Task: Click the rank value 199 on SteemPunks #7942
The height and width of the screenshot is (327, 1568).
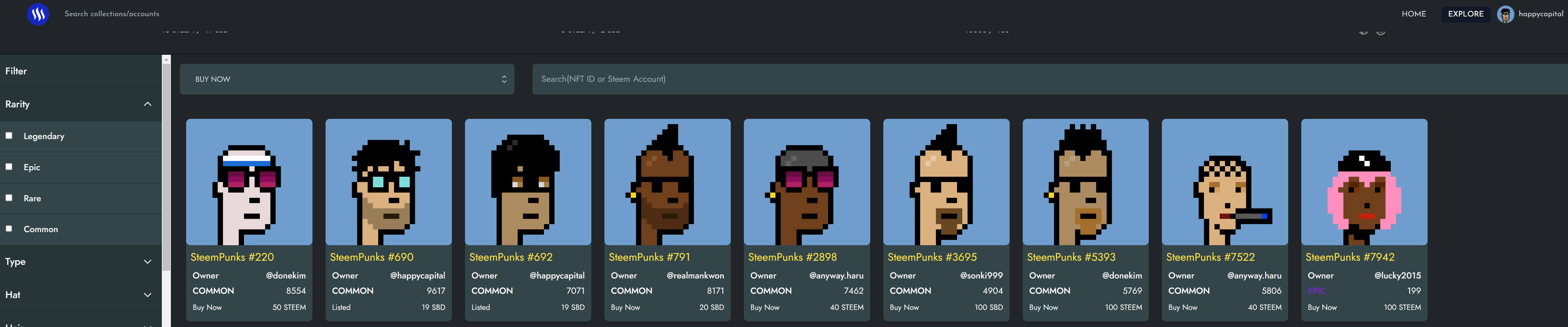Action: point(1414,291)
